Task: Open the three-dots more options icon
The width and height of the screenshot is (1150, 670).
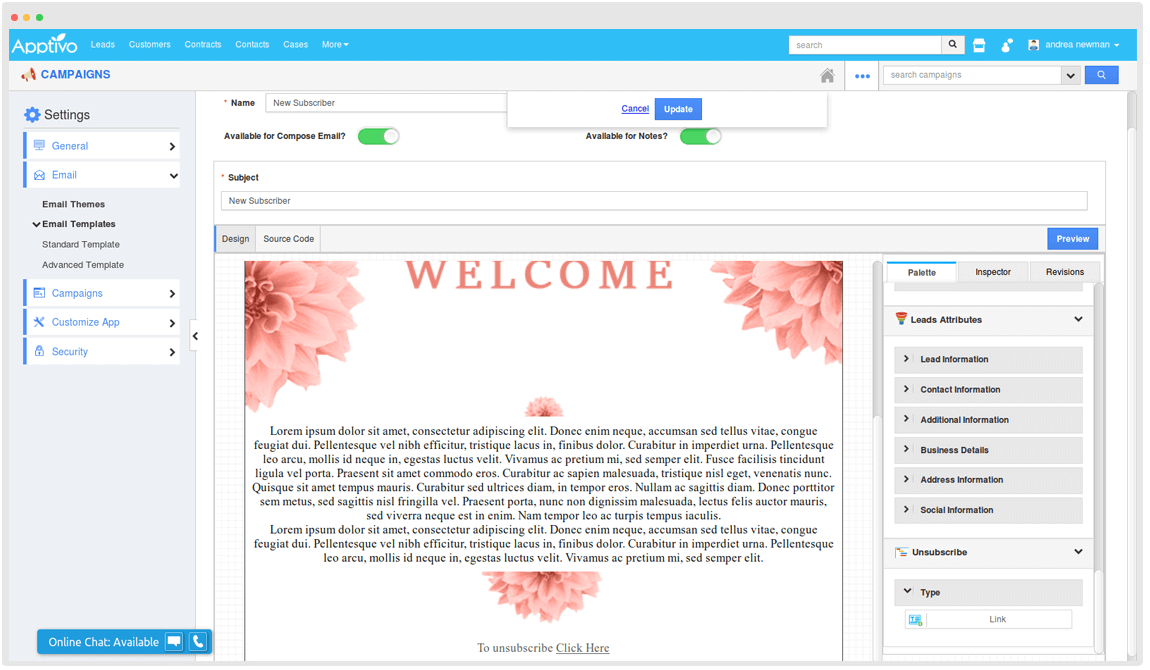Action: point(862,76)
